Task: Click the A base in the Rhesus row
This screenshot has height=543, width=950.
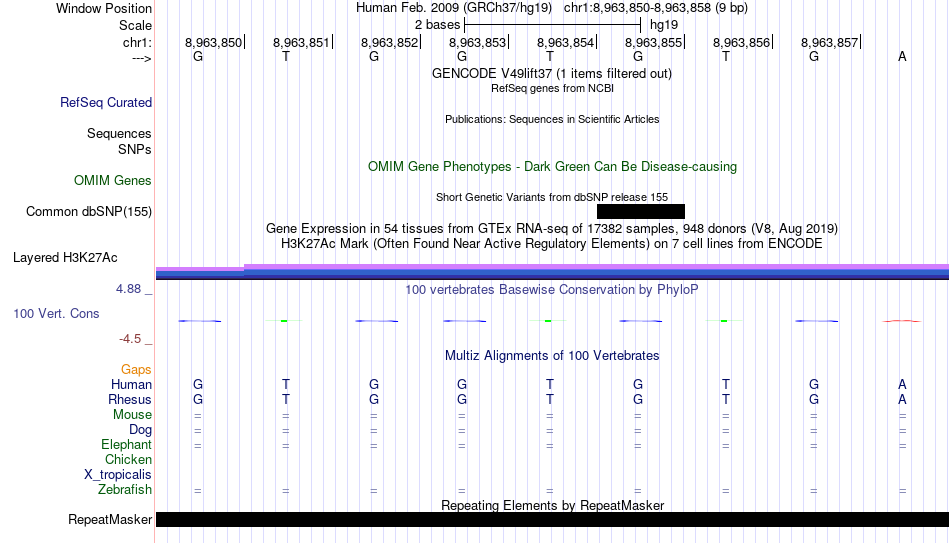Action: pos(902,399)
